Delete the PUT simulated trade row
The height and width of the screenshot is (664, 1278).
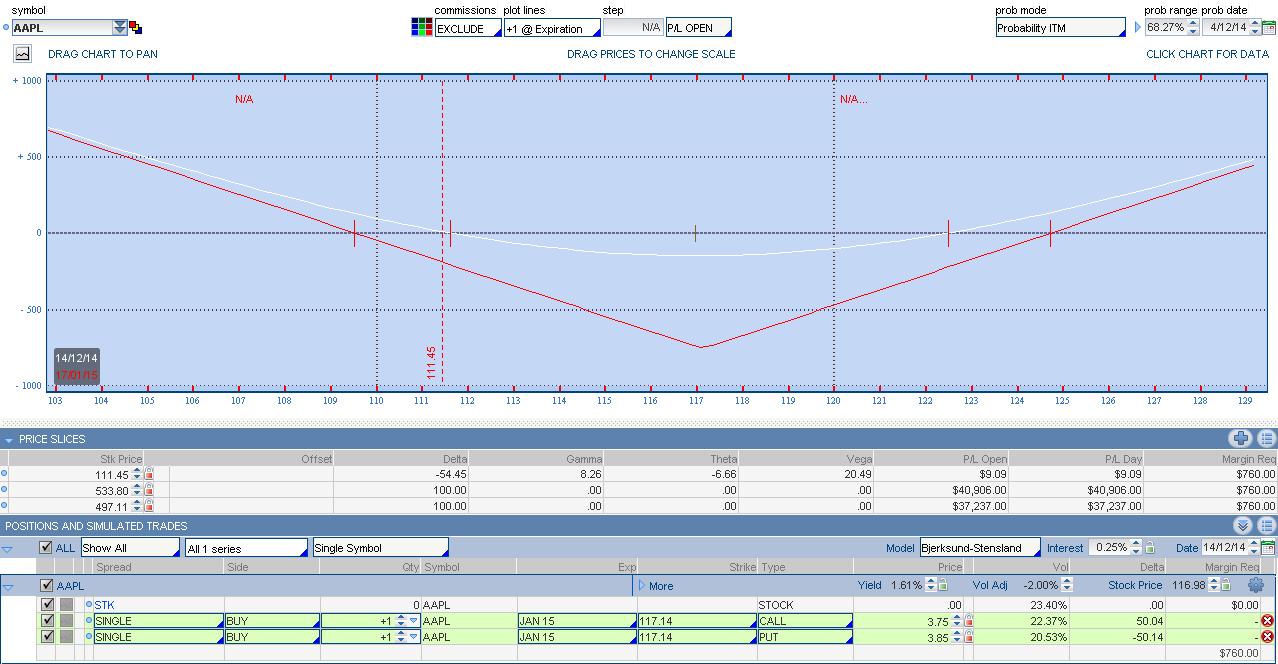click(1267, 637)
